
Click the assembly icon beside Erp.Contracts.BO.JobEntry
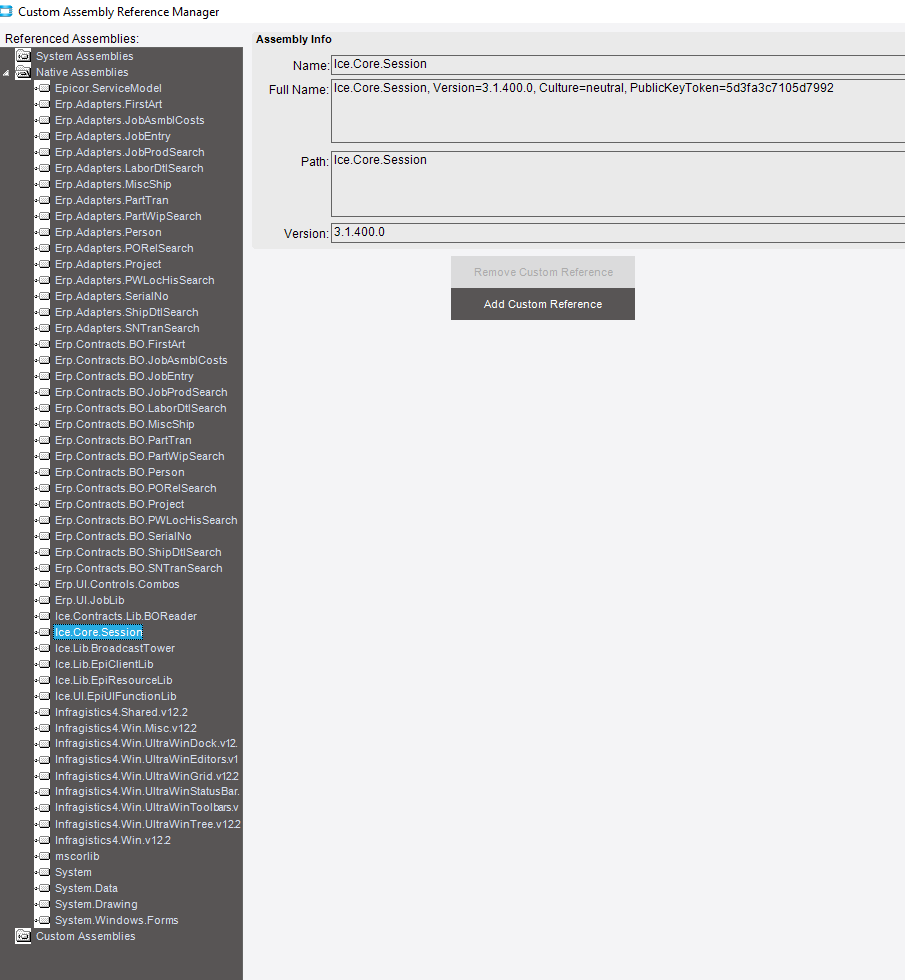coord(44,376)
